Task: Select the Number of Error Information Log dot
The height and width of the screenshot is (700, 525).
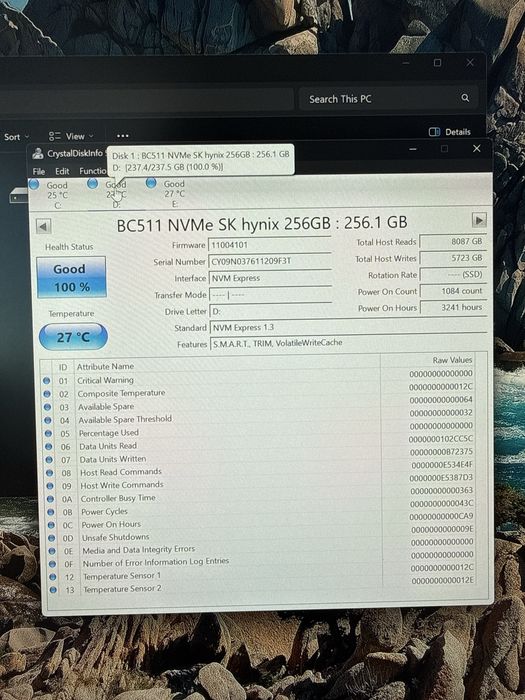Action: 53,564
